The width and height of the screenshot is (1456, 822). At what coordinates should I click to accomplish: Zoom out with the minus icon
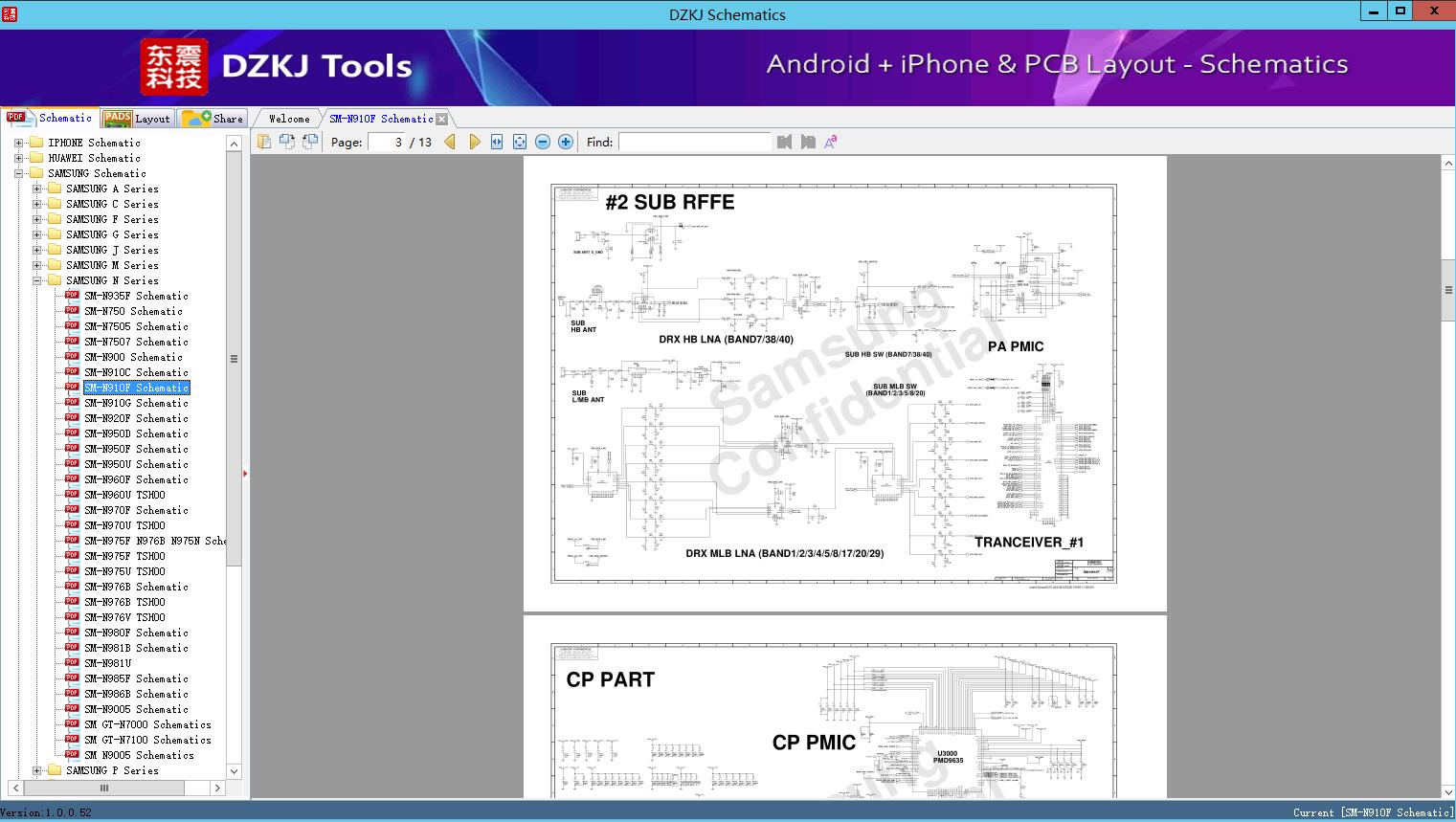coord(543,142)
